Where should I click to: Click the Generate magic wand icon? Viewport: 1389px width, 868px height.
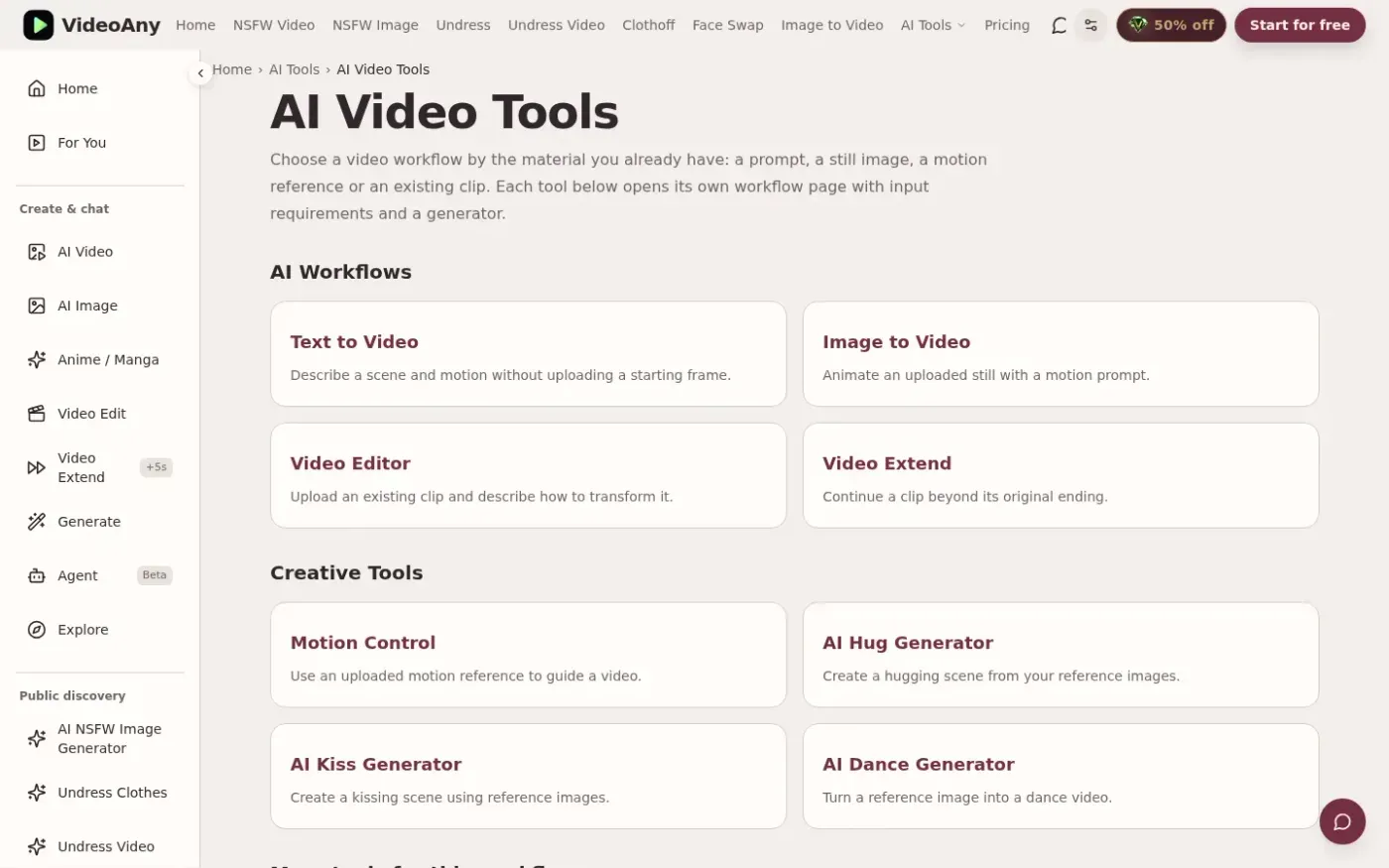coord(37,522)
